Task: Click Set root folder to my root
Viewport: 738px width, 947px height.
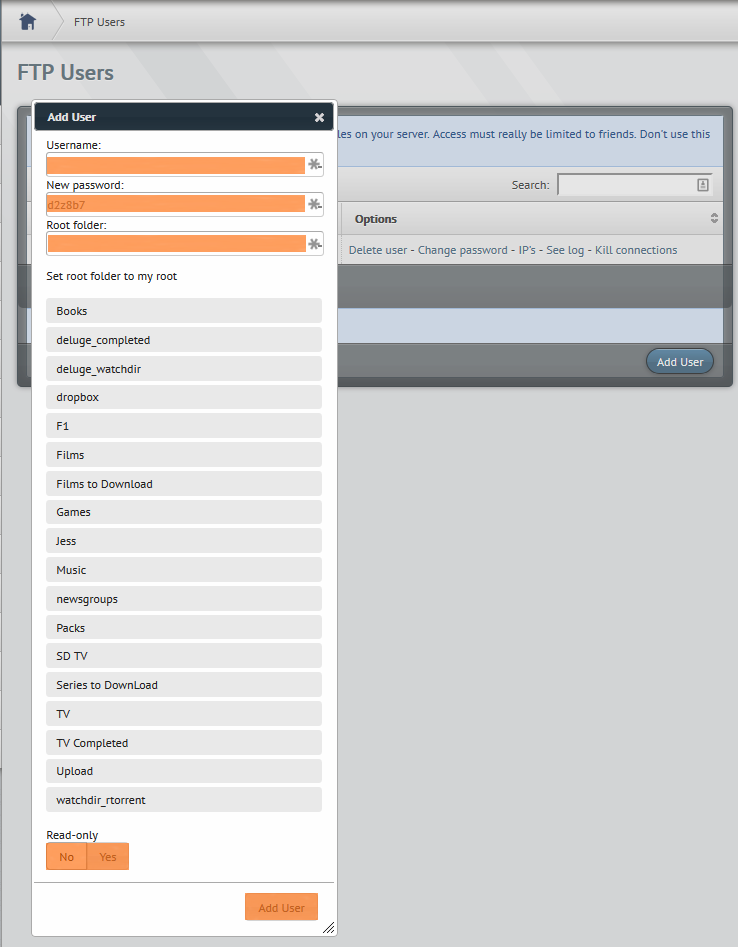Action: click(112, 276)
